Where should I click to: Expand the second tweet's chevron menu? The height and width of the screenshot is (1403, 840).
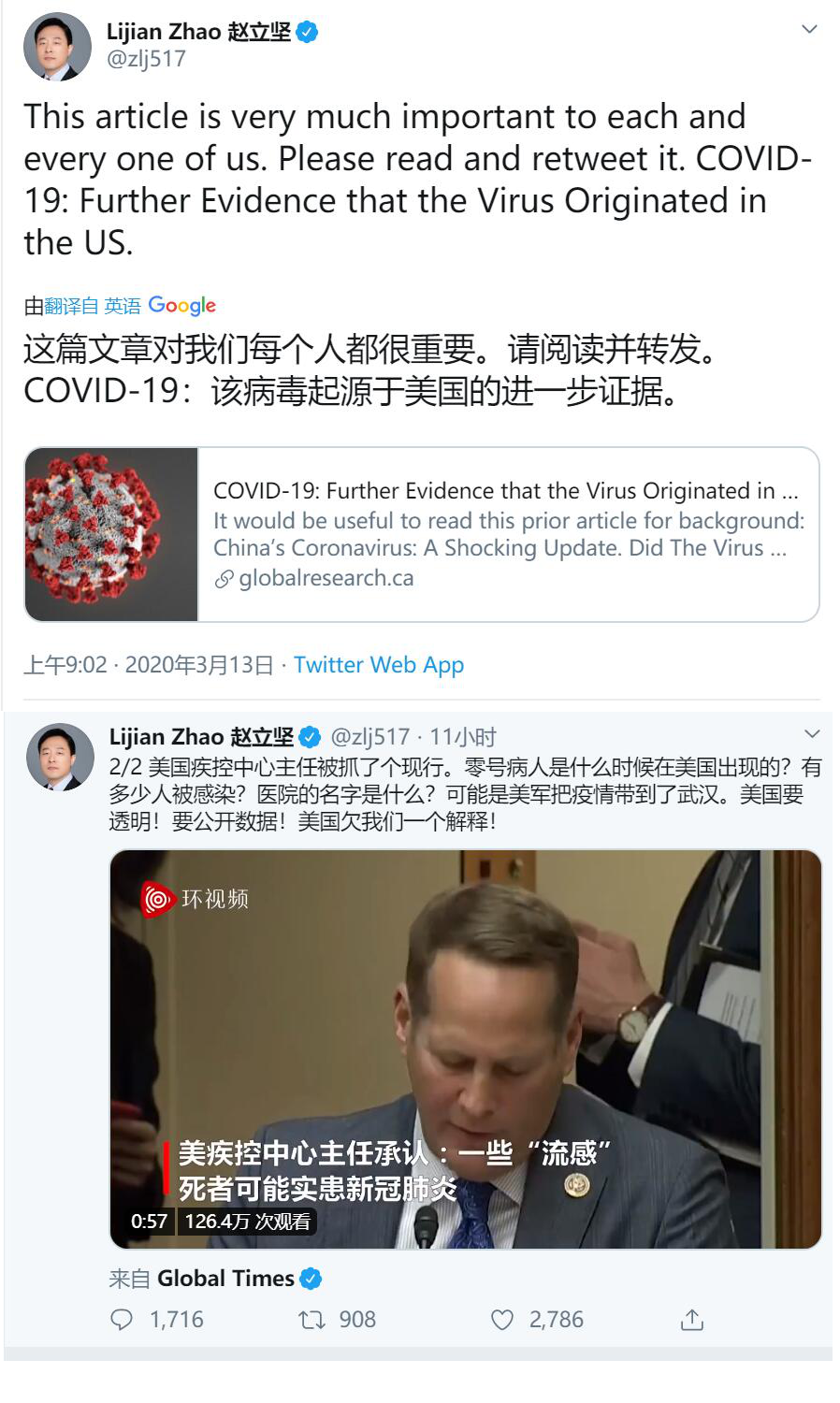[812, 733]
